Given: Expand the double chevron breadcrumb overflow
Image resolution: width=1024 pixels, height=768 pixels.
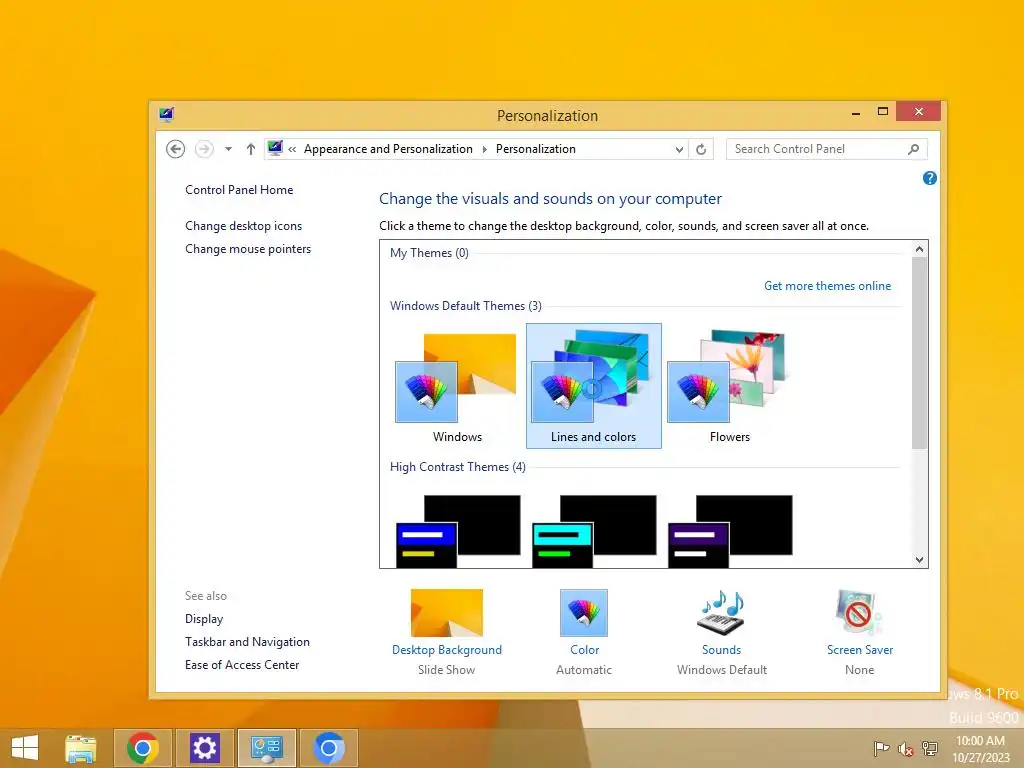Looking at the screenshot, I should 292,149.
